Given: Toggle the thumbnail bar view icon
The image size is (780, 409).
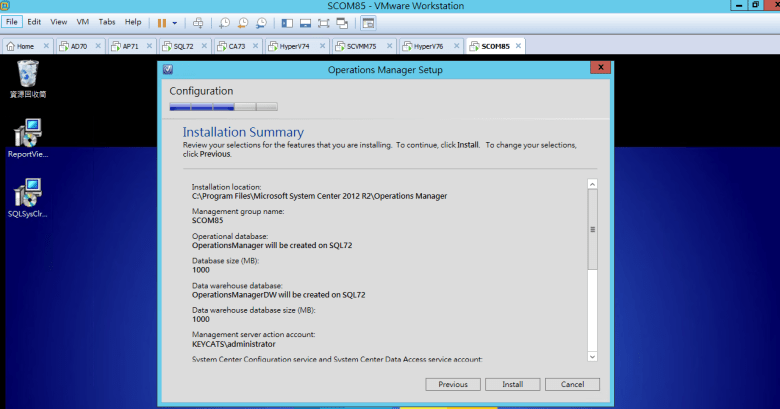Looking at the screenshot, I should [307, 22].
